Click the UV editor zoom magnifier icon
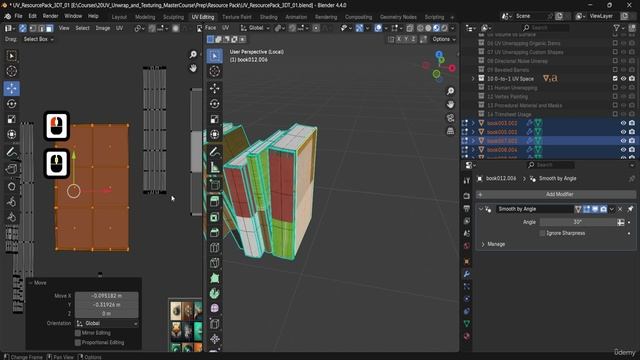This screenshot has width=640, height=360. [193, 55]
